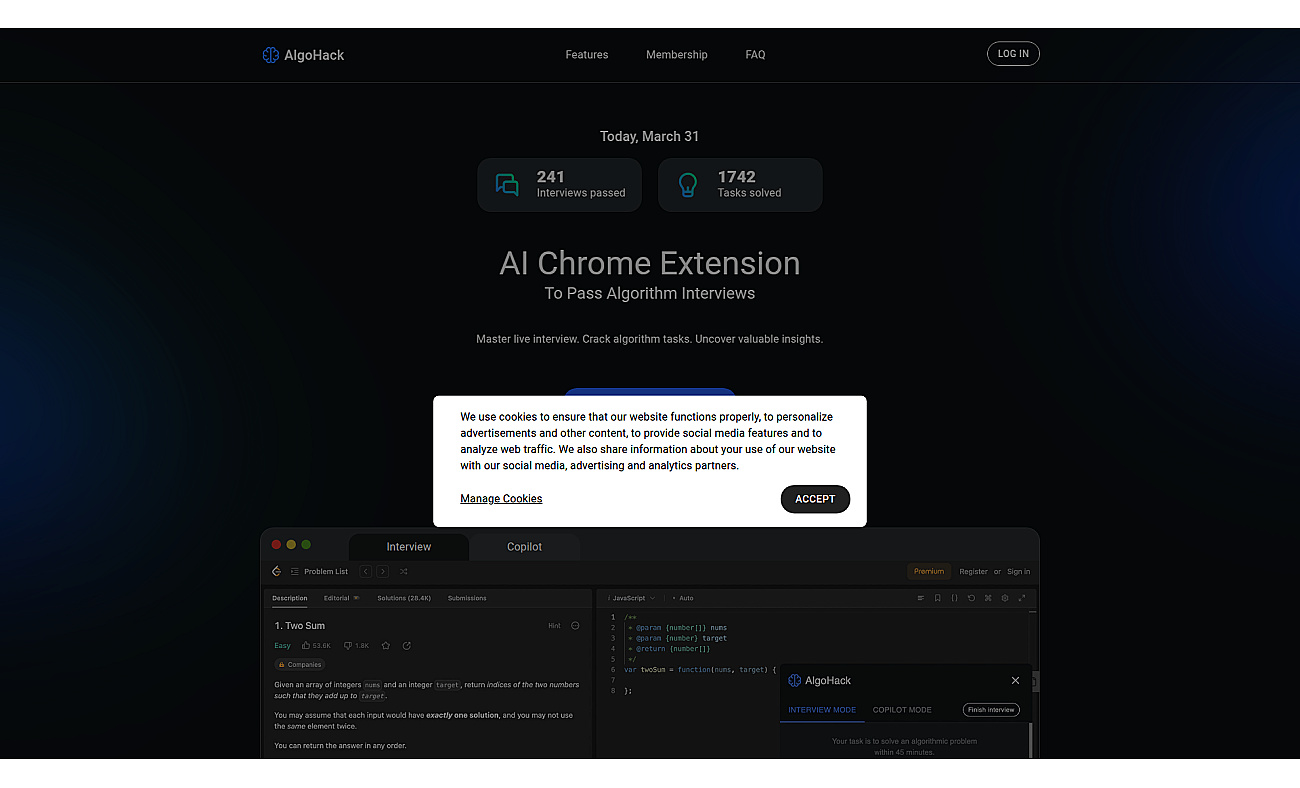Go to next problem arrow in demo
Screen dimensions: 1300x788
(x=382, y=572)
